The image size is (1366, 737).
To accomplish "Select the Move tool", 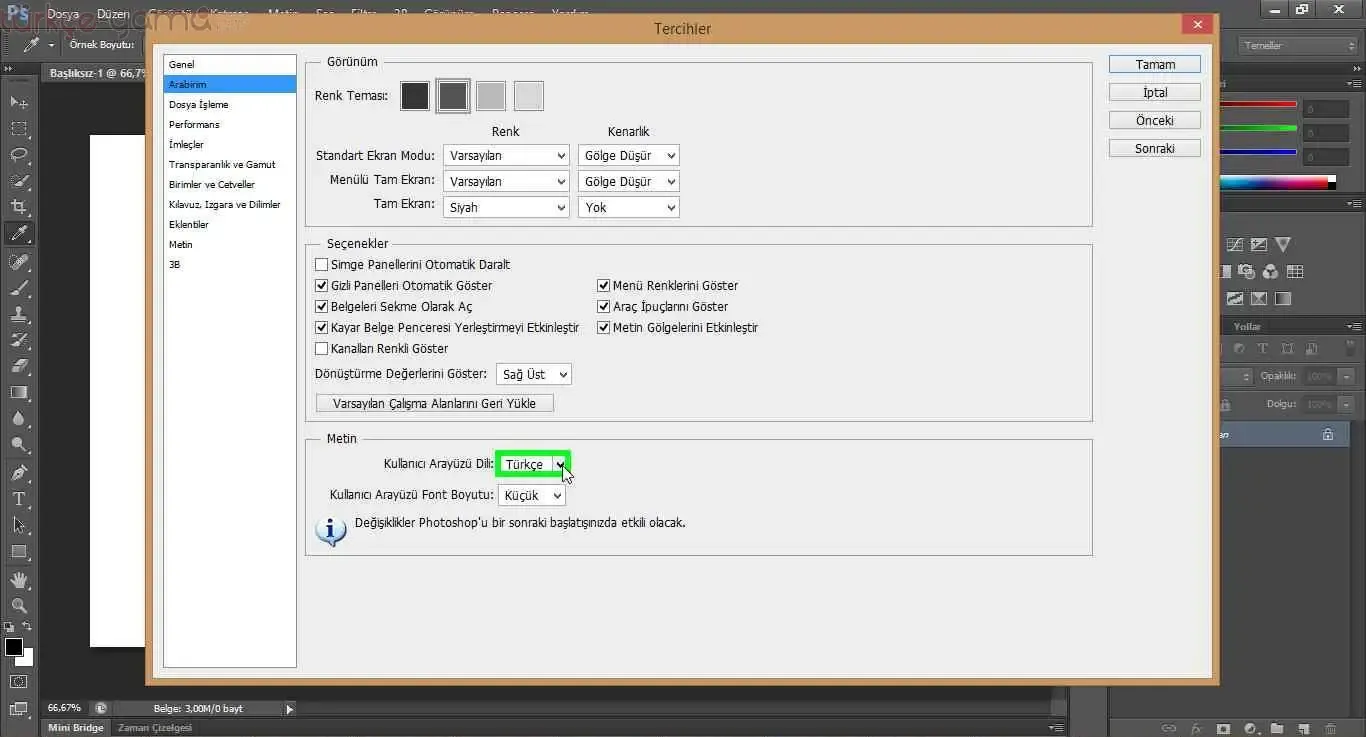I will [x=19, y=102].
